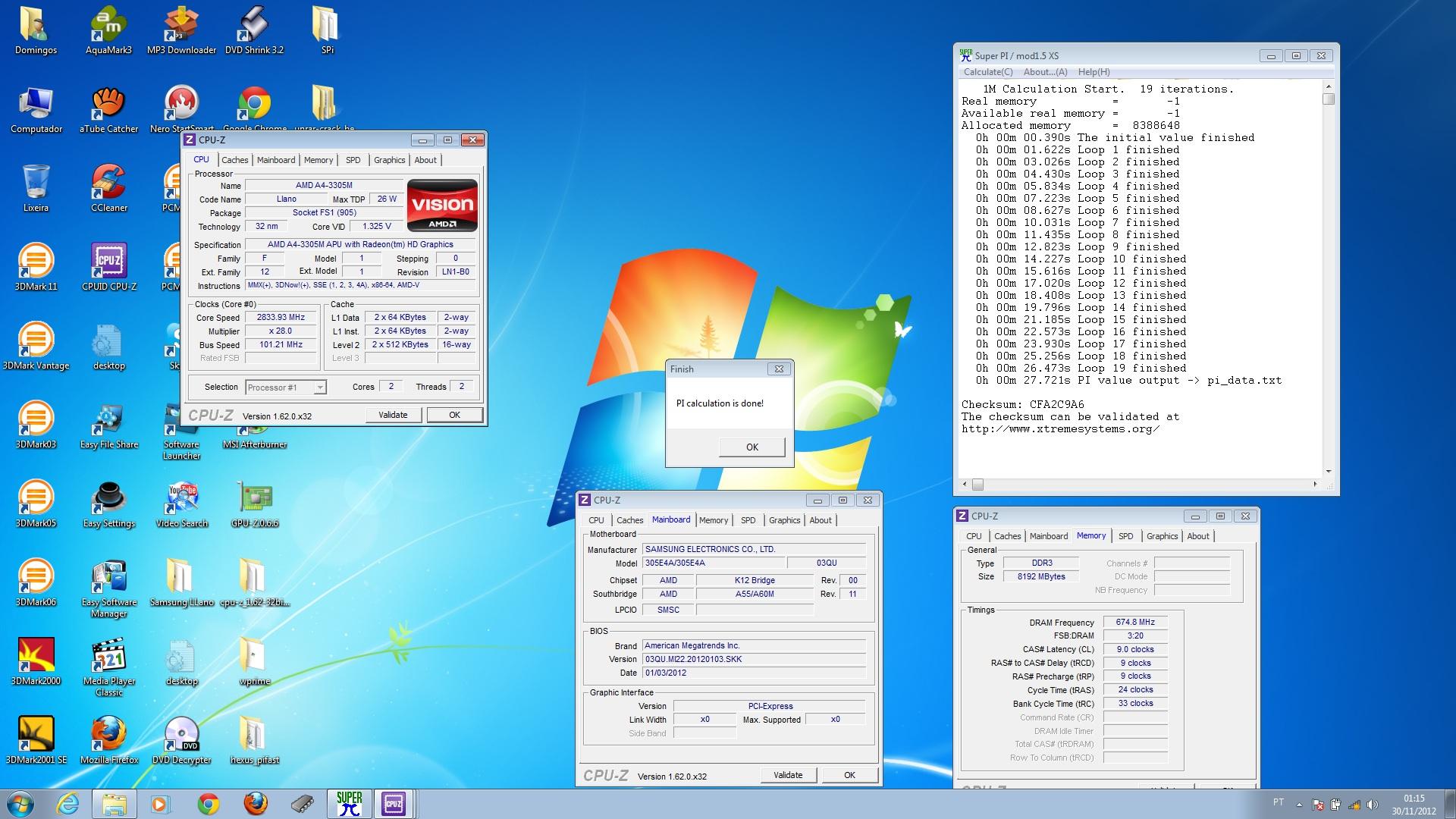The image size is (1456, 819).
Task: Launch 3DMark Vantage shortcut
Action: click(x=36, y=346)
